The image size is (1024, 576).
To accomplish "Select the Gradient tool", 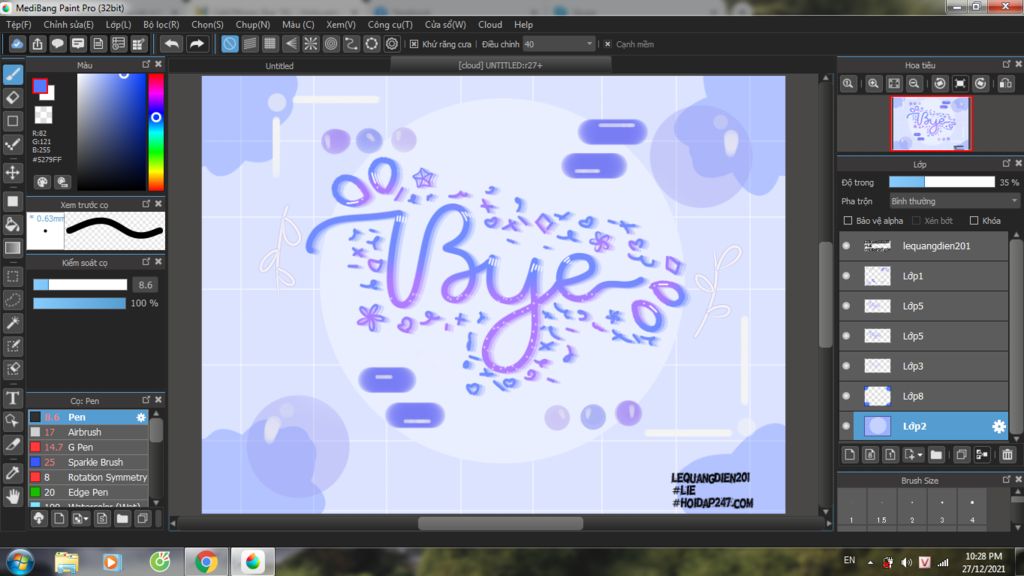I will [12, 248].
